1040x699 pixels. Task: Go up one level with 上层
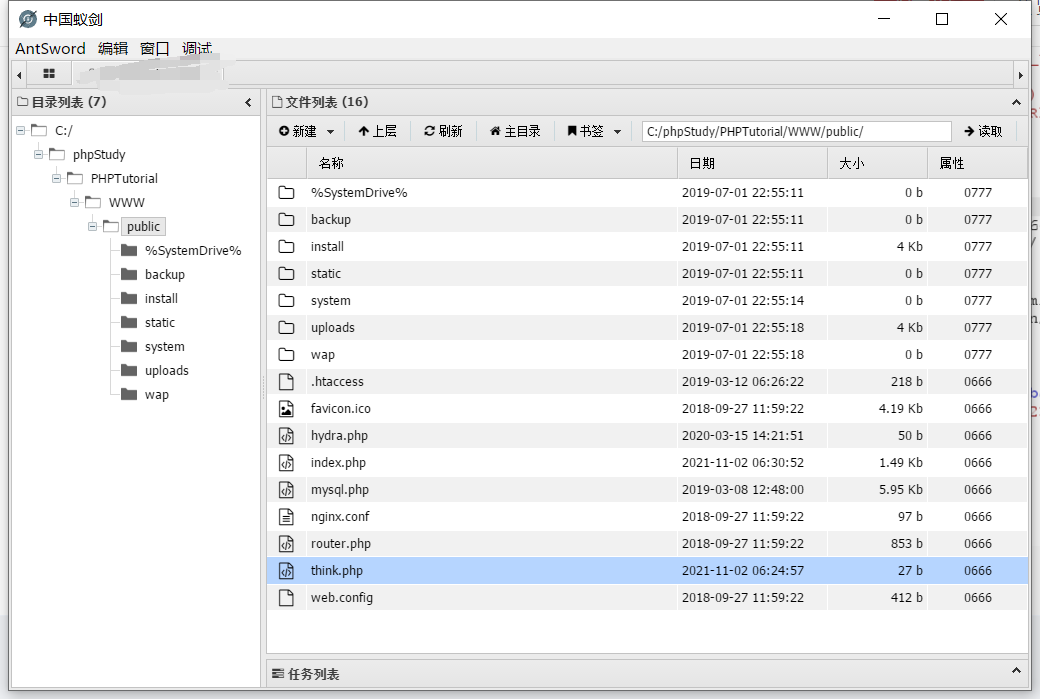[377, 131]
